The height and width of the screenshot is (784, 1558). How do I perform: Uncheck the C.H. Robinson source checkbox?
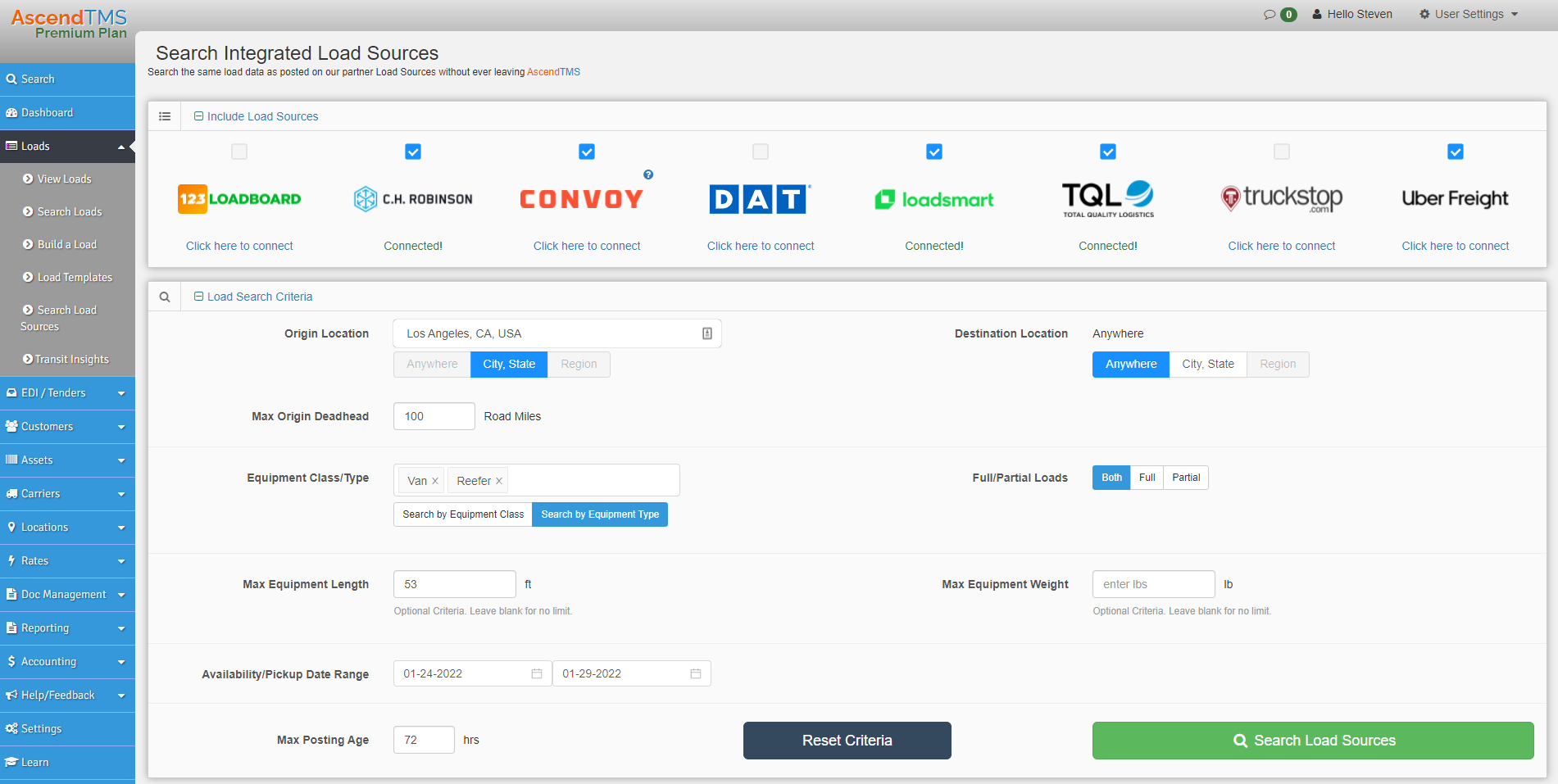click(413, 152)
